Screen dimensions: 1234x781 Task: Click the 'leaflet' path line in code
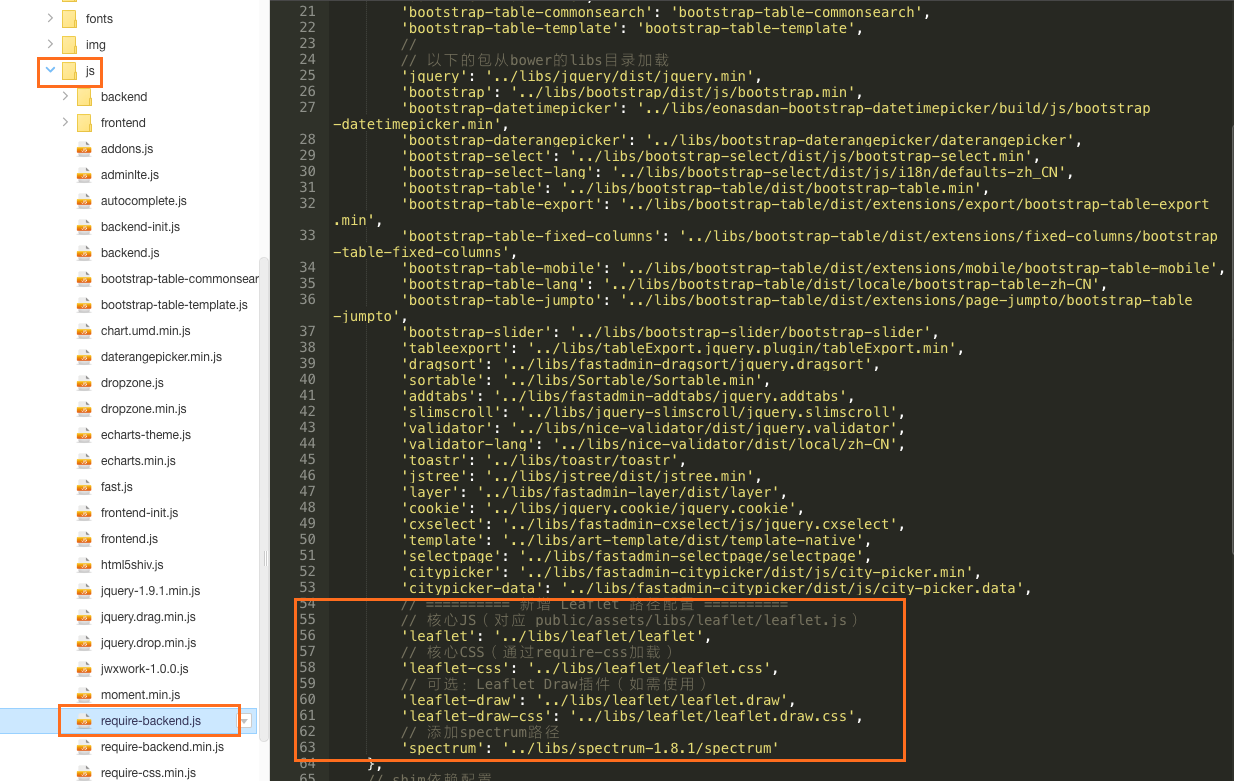coord(556,636)
